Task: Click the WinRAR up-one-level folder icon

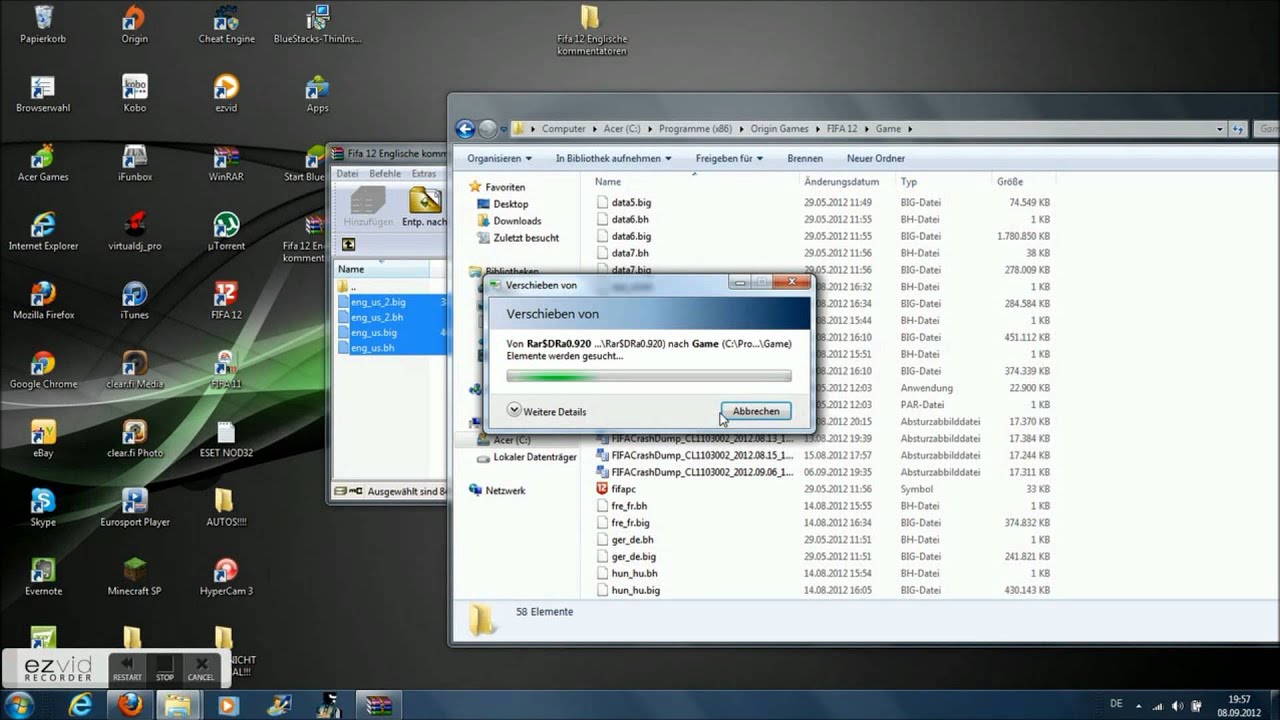Action: click(x=348, y=245)
